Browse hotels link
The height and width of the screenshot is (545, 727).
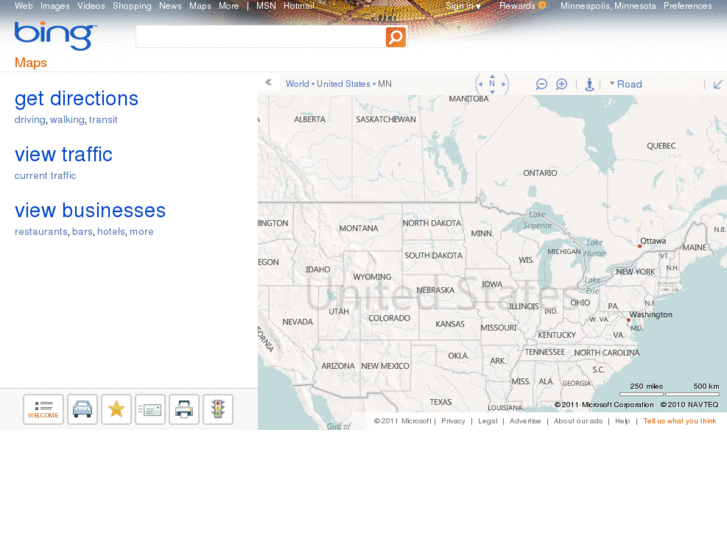pyautogui.click(x=111, y=231)
